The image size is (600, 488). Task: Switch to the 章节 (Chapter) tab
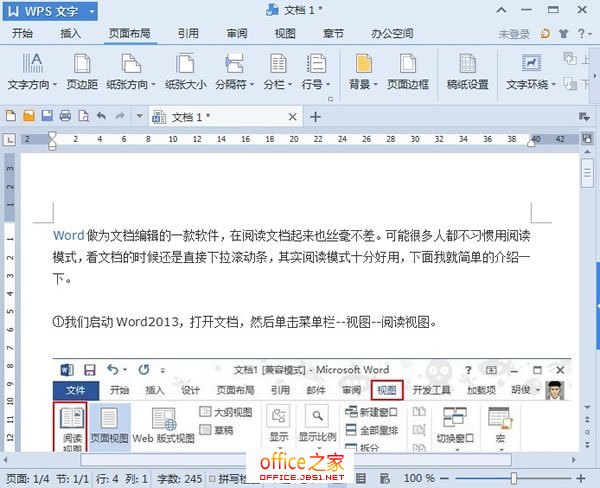pos(333,33)
